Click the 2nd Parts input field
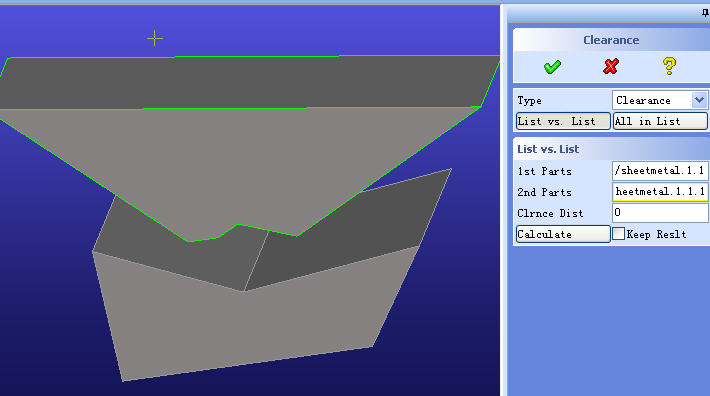 pos(660,192)
